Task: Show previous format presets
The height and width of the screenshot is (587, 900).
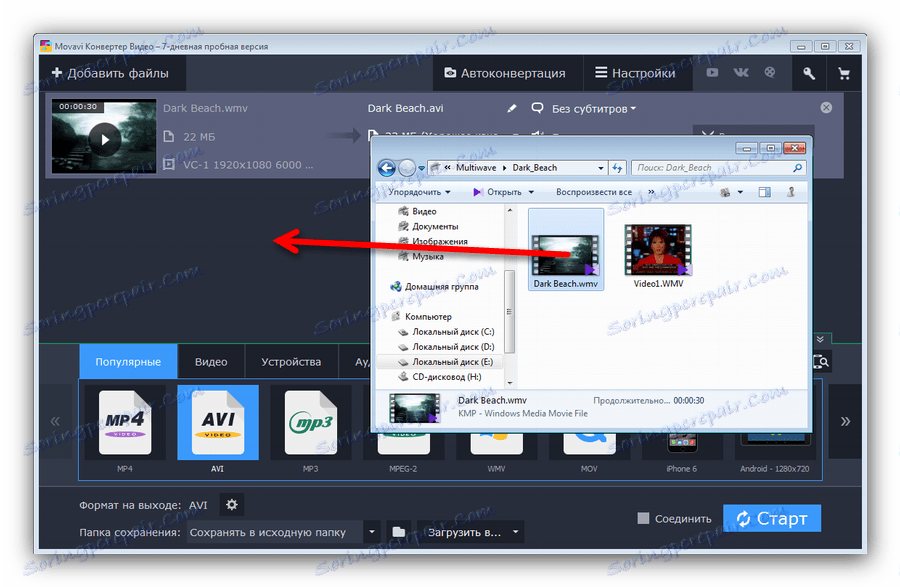Action: tap(55, 422)
